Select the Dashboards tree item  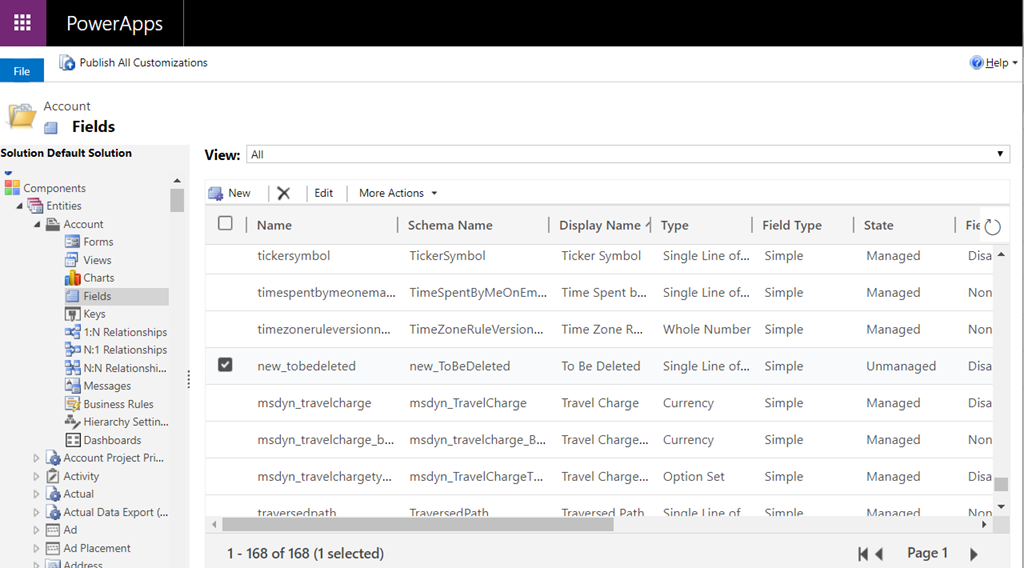coord(112,440)
